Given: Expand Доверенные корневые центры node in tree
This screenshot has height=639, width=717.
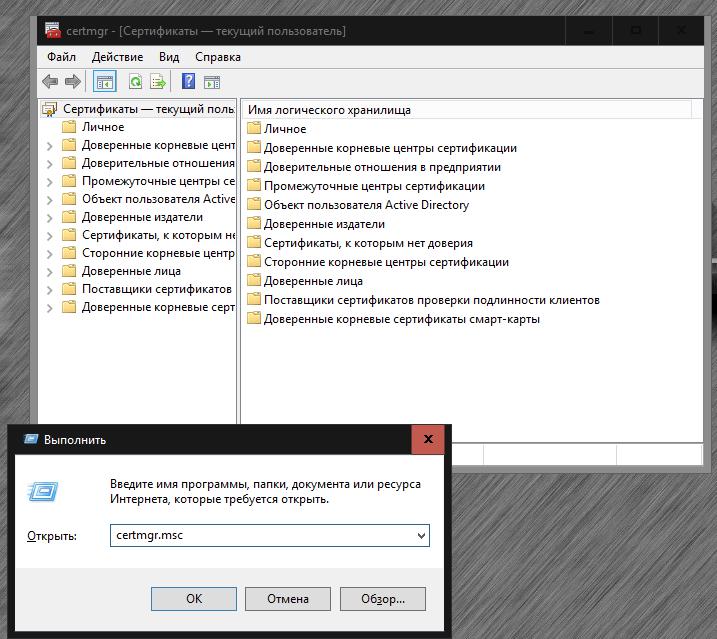Looking at the screenshot, I should tap(49, 146).
